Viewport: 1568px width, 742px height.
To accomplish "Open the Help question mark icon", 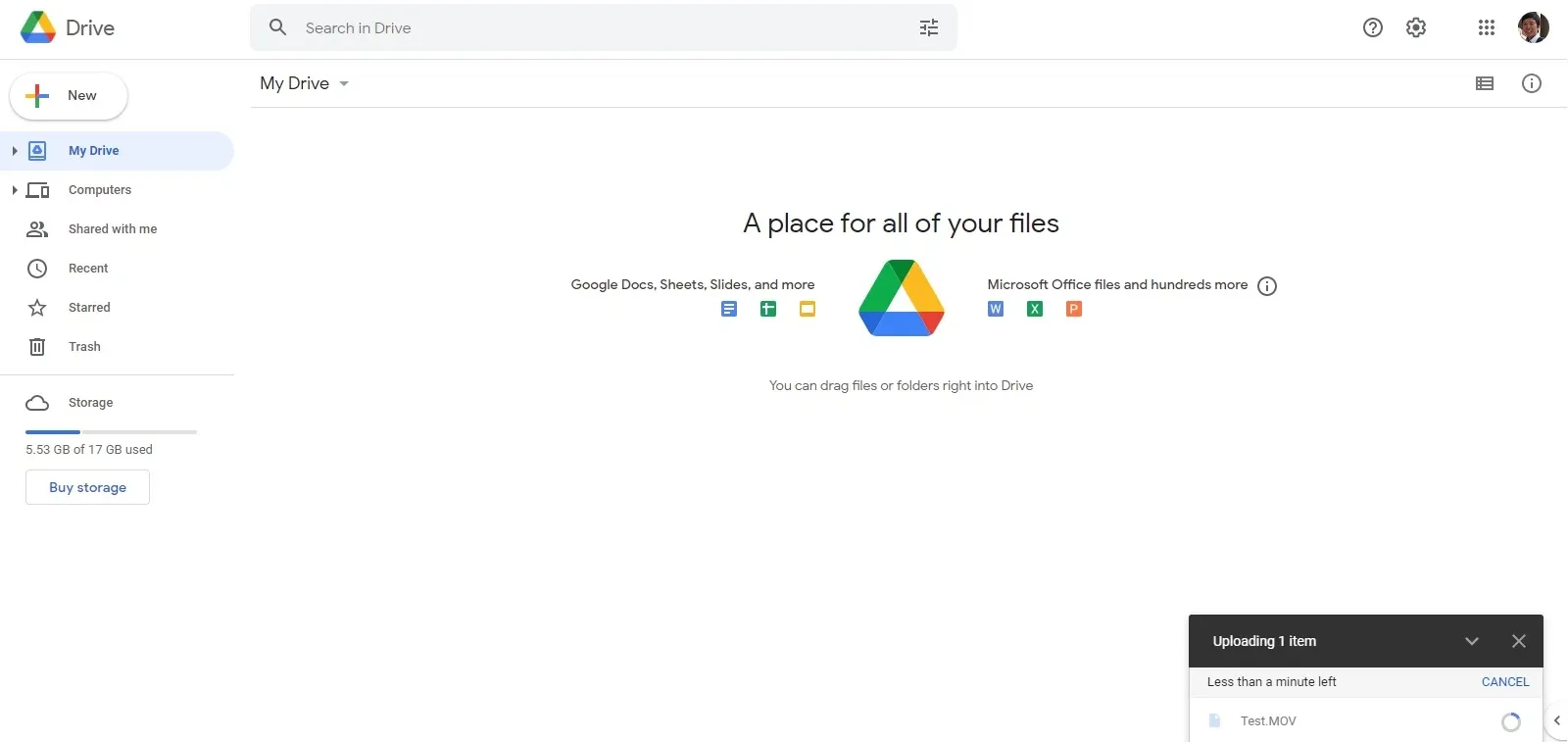I will click(1373, 27).
